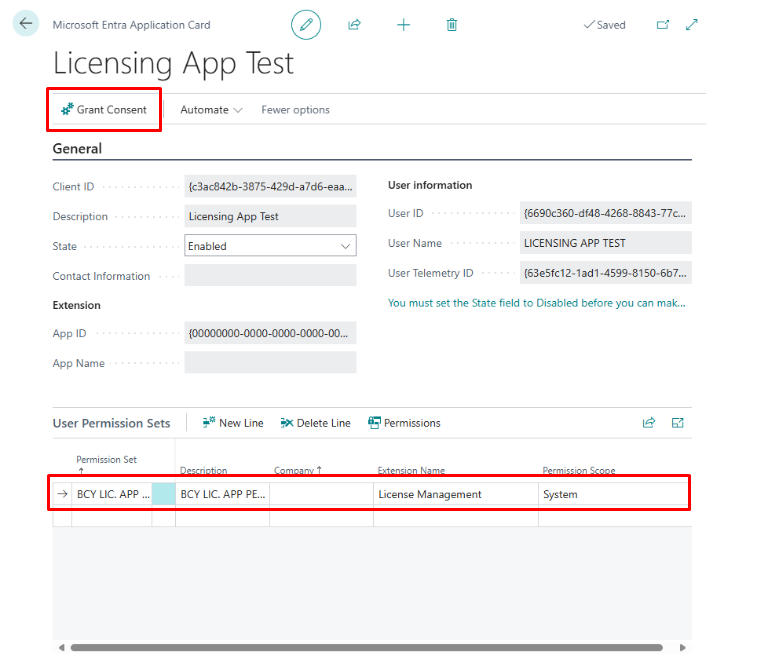Select Fewer options
Viewport: 757px width, 668px height.
(295, 110)
